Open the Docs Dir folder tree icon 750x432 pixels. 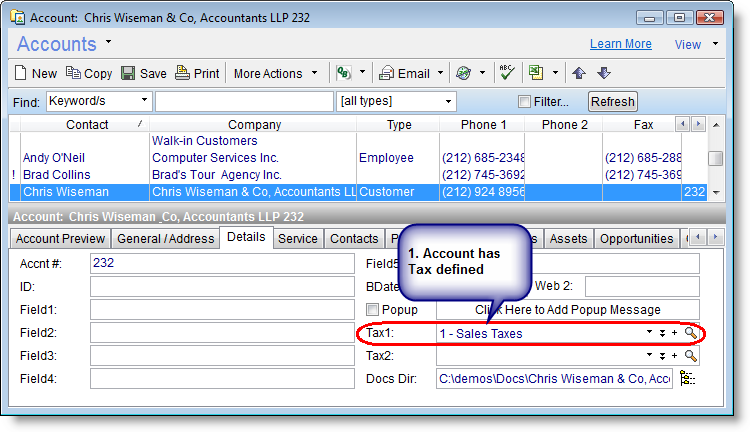click(x=688, y=379)
